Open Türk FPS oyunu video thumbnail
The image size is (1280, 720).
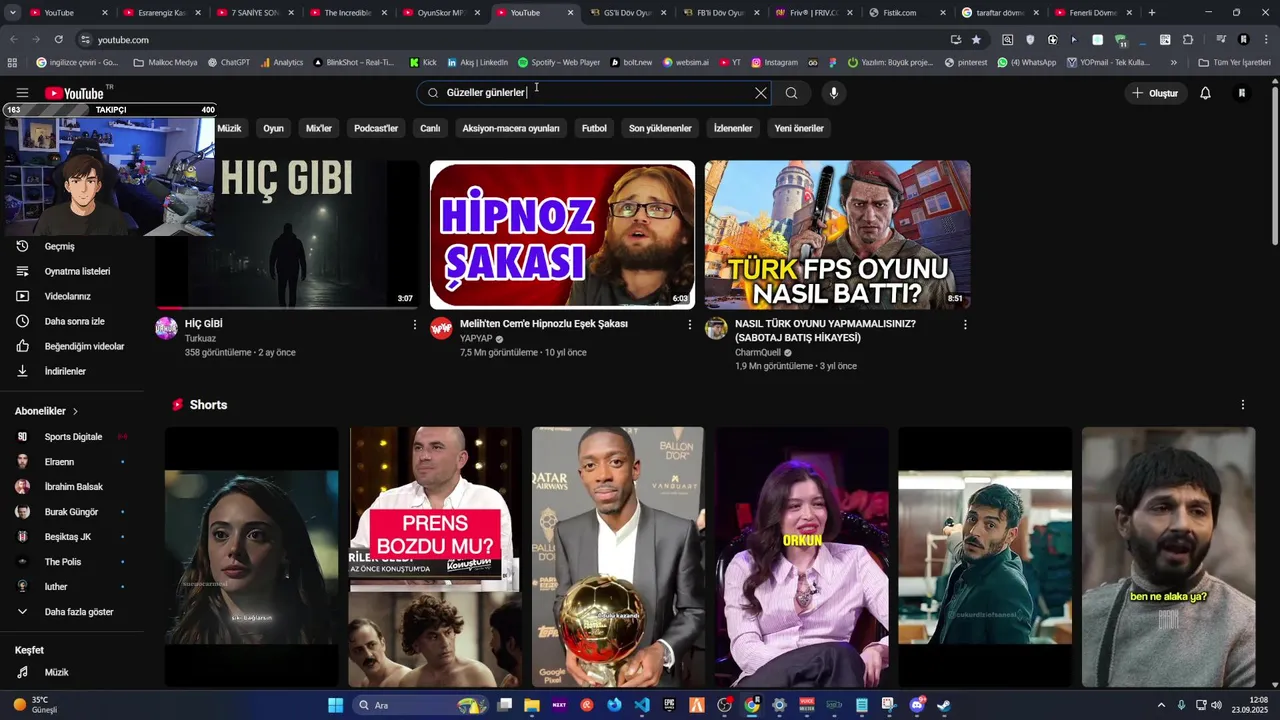[837, 235]
